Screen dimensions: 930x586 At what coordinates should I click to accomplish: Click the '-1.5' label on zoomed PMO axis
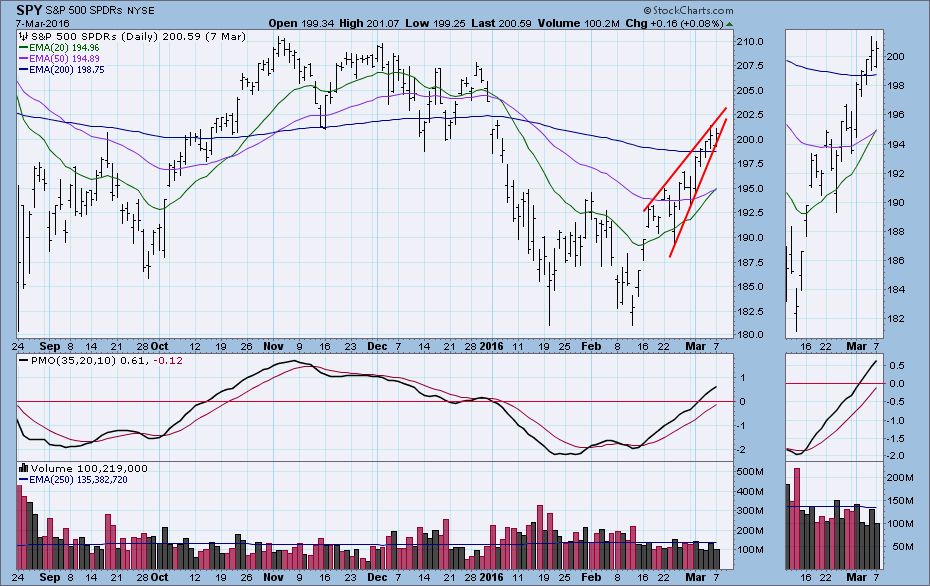(x=897, y=439)
